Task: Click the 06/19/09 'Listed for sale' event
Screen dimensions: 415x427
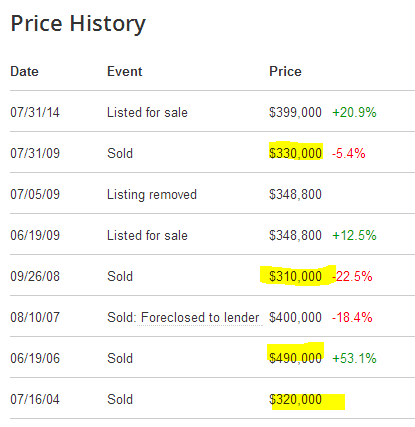Action: 147,235
